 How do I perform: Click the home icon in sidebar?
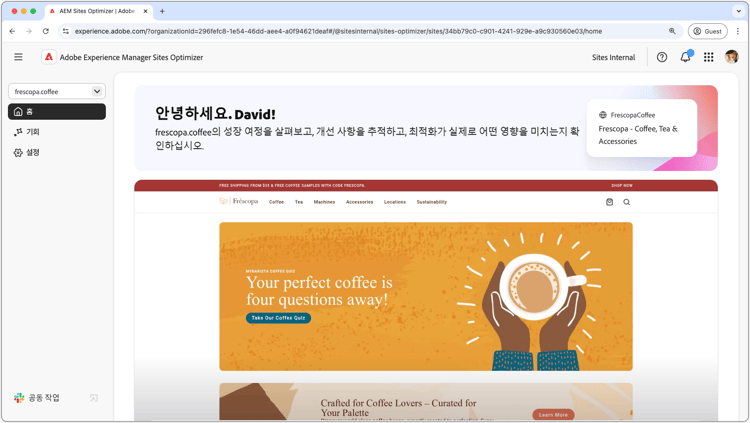18,111
